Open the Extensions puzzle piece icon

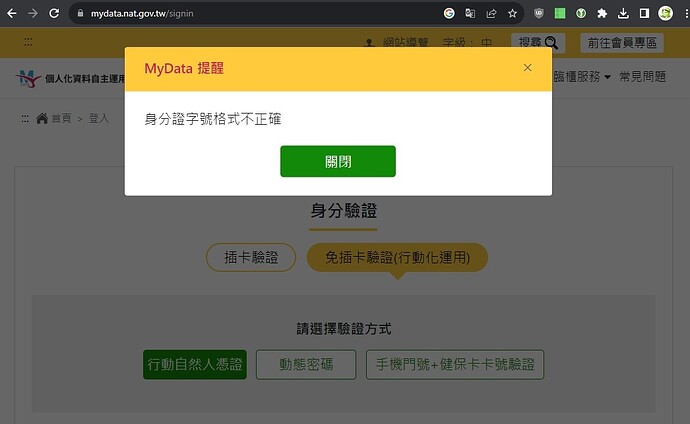coord(602,14)
